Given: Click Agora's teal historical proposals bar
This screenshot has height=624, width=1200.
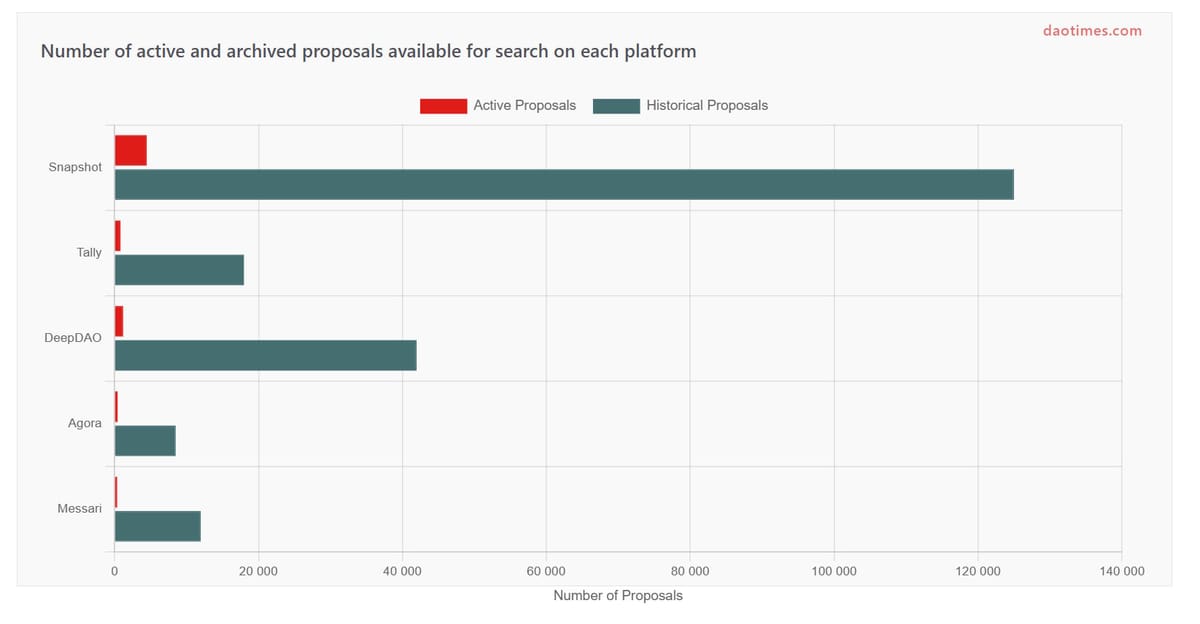Looking at the screenshot, I should click(x=145, y=441).
